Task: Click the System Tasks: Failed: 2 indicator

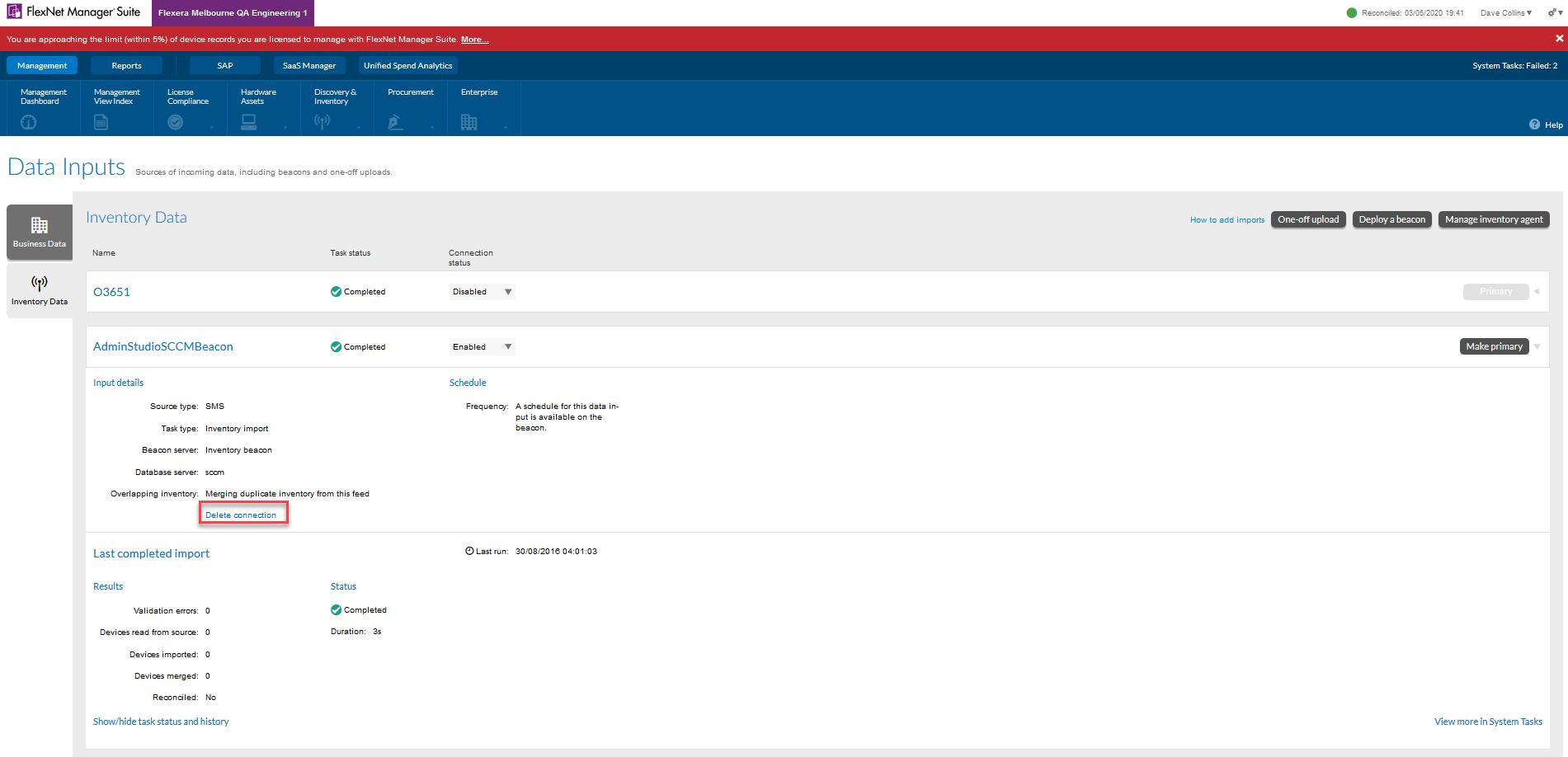Action: [x=1515, y=65]
